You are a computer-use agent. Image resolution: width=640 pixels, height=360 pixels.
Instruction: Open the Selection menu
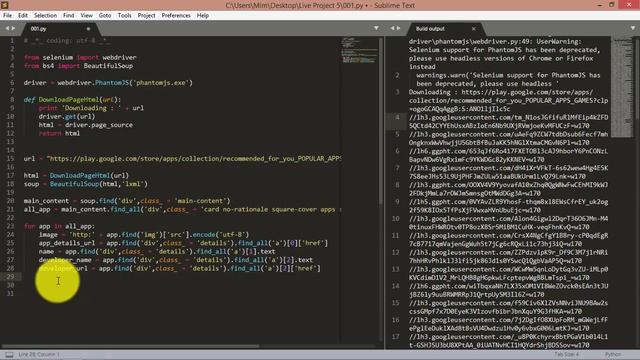pos(45,16)
